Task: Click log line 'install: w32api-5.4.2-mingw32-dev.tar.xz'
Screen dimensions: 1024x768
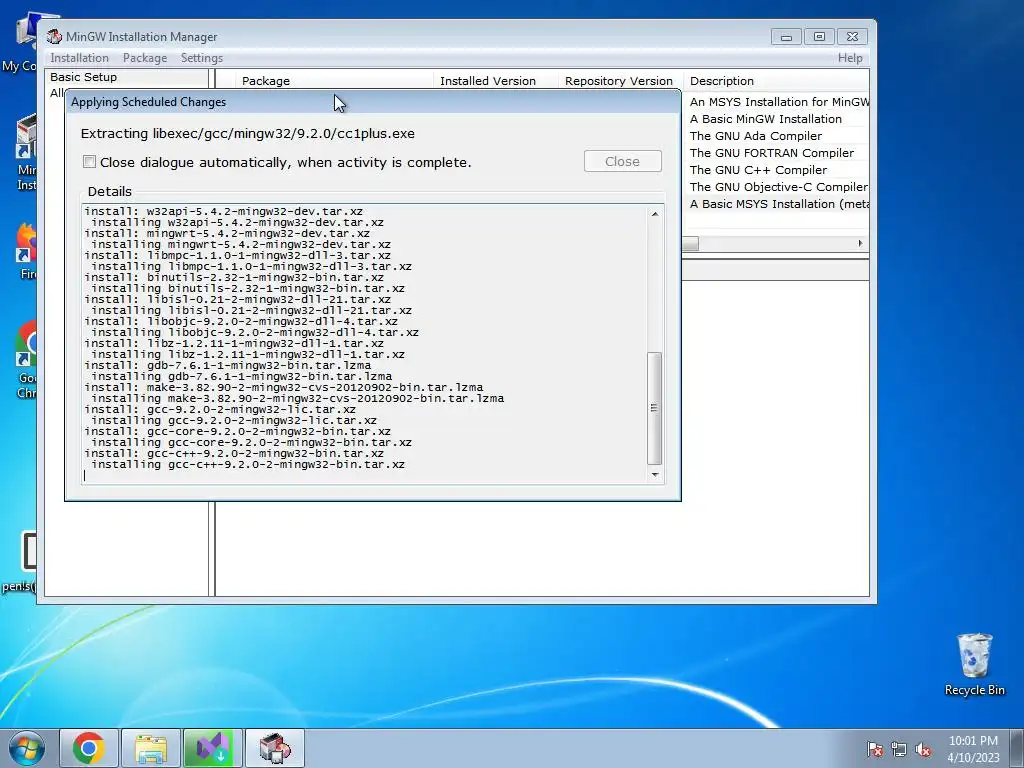Action: (223, 212)
